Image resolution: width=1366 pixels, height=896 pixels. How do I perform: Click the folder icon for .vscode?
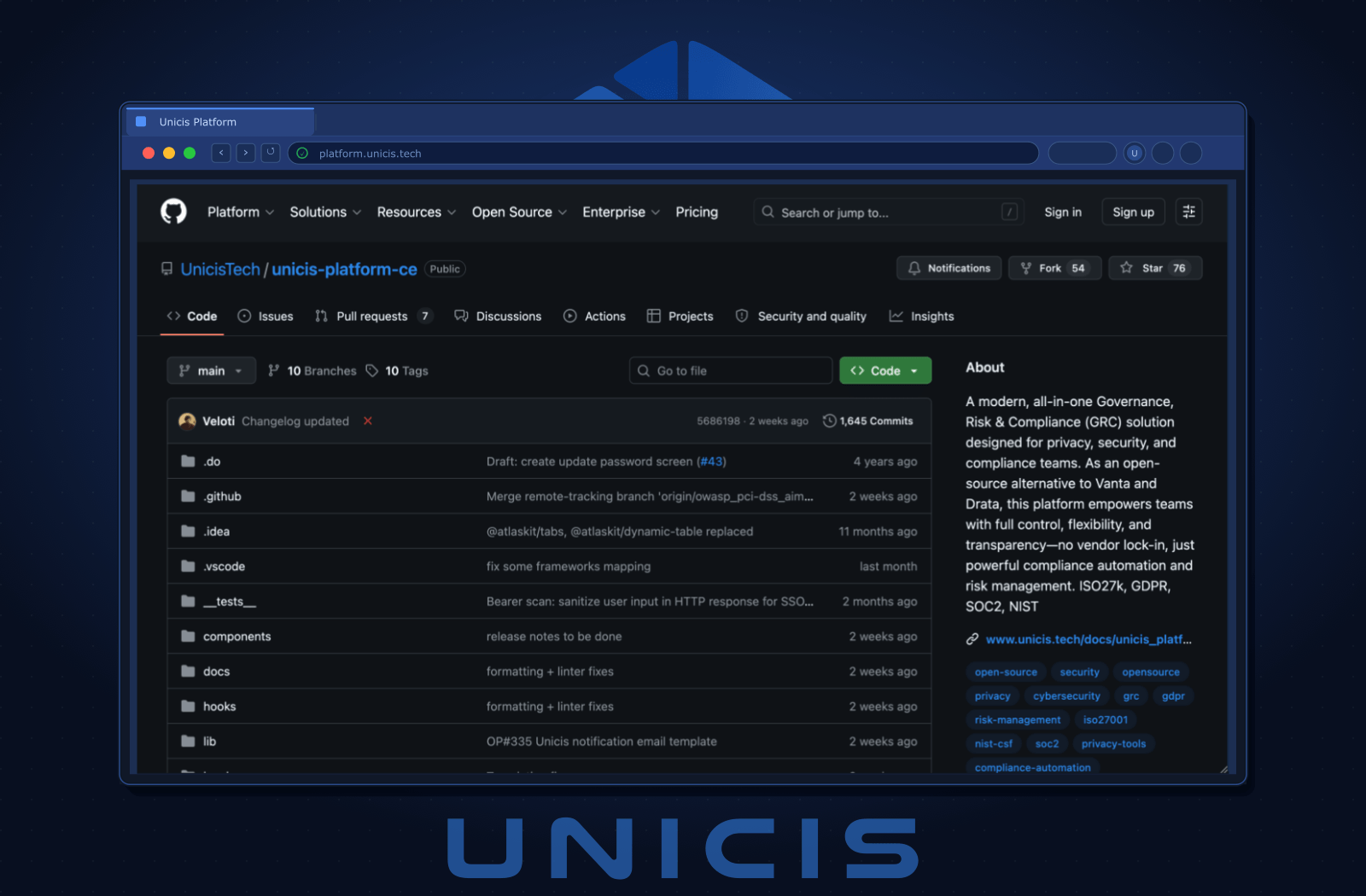188,567
